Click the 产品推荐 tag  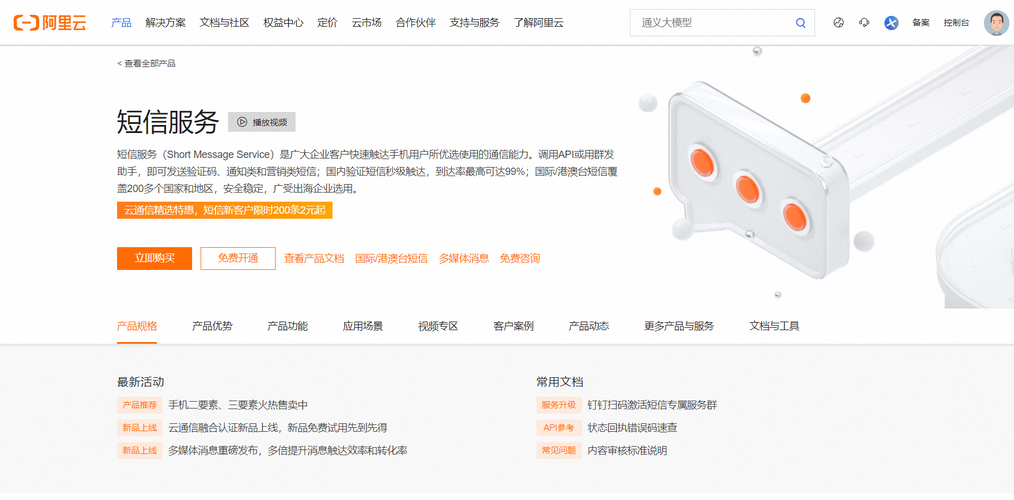pyautogui.click(x=140, y=405)
